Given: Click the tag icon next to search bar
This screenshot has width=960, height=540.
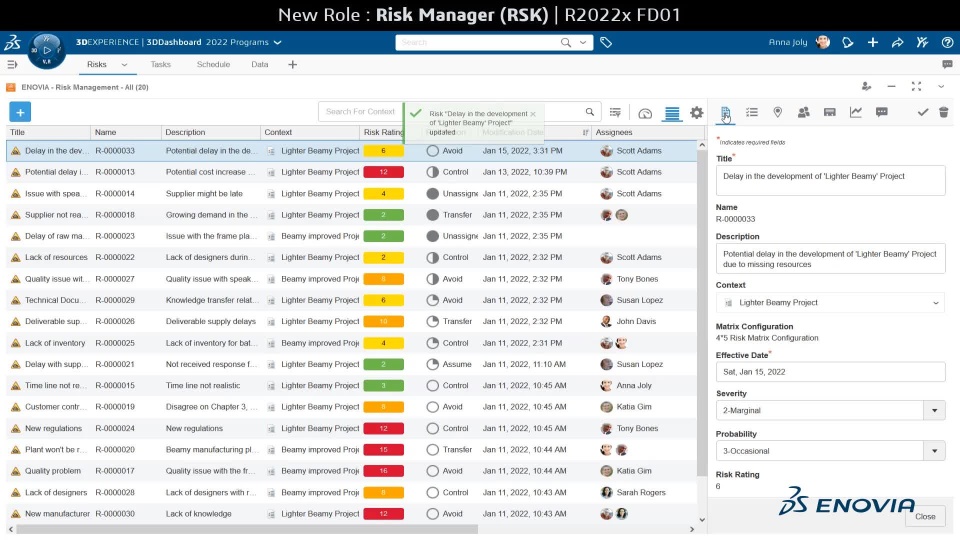Looking at the screenshot, I should click(606, 42).
